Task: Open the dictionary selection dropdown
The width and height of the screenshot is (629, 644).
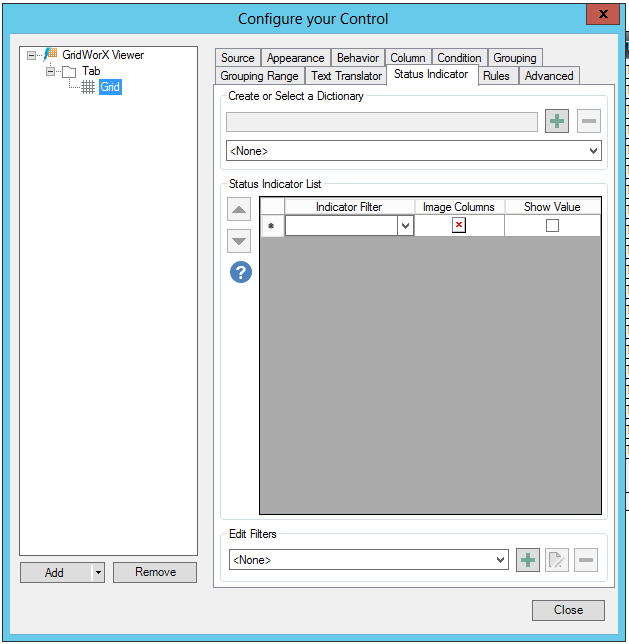Action: coord(413,151)
